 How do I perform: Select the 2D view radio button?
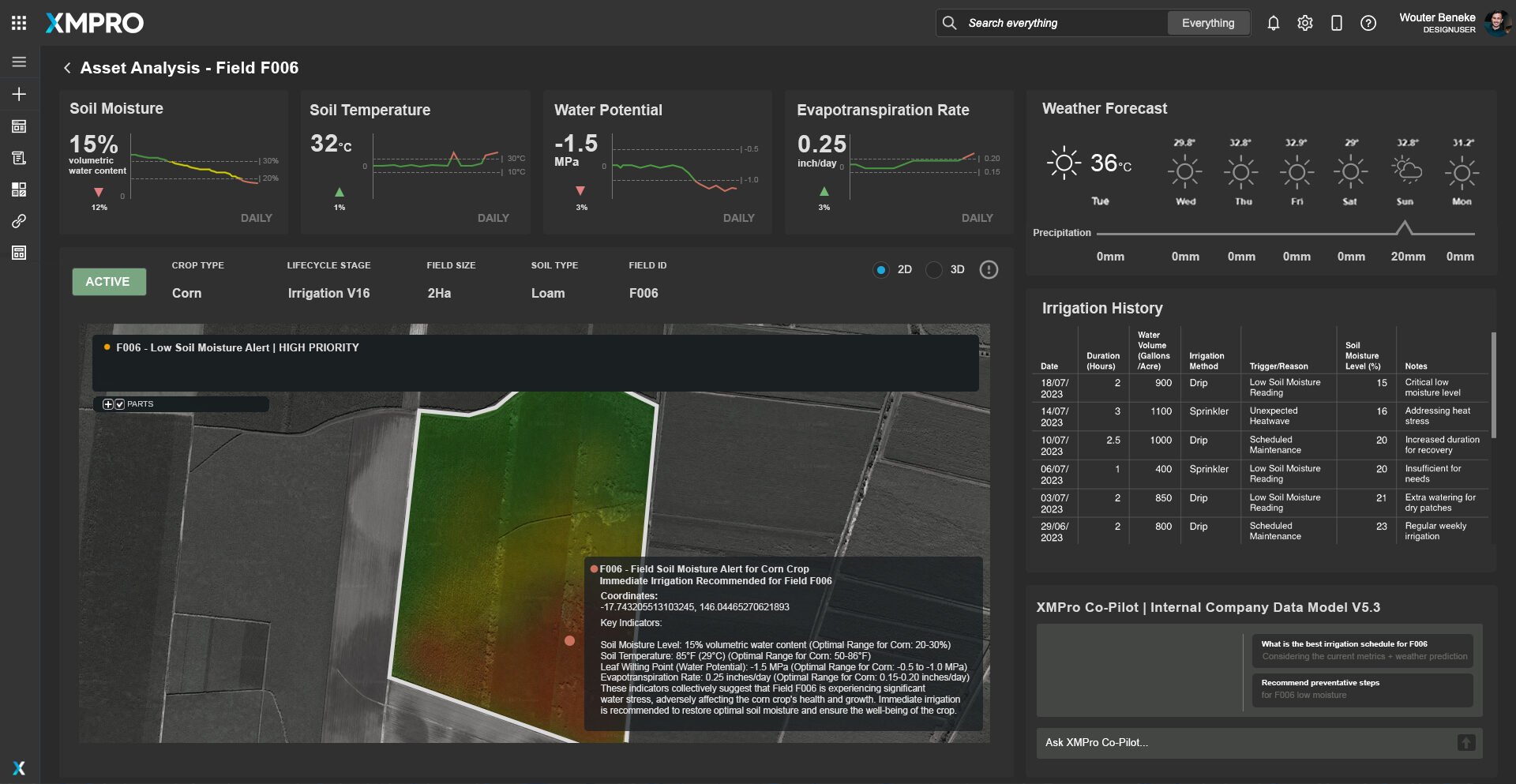(x=880, y=270)
